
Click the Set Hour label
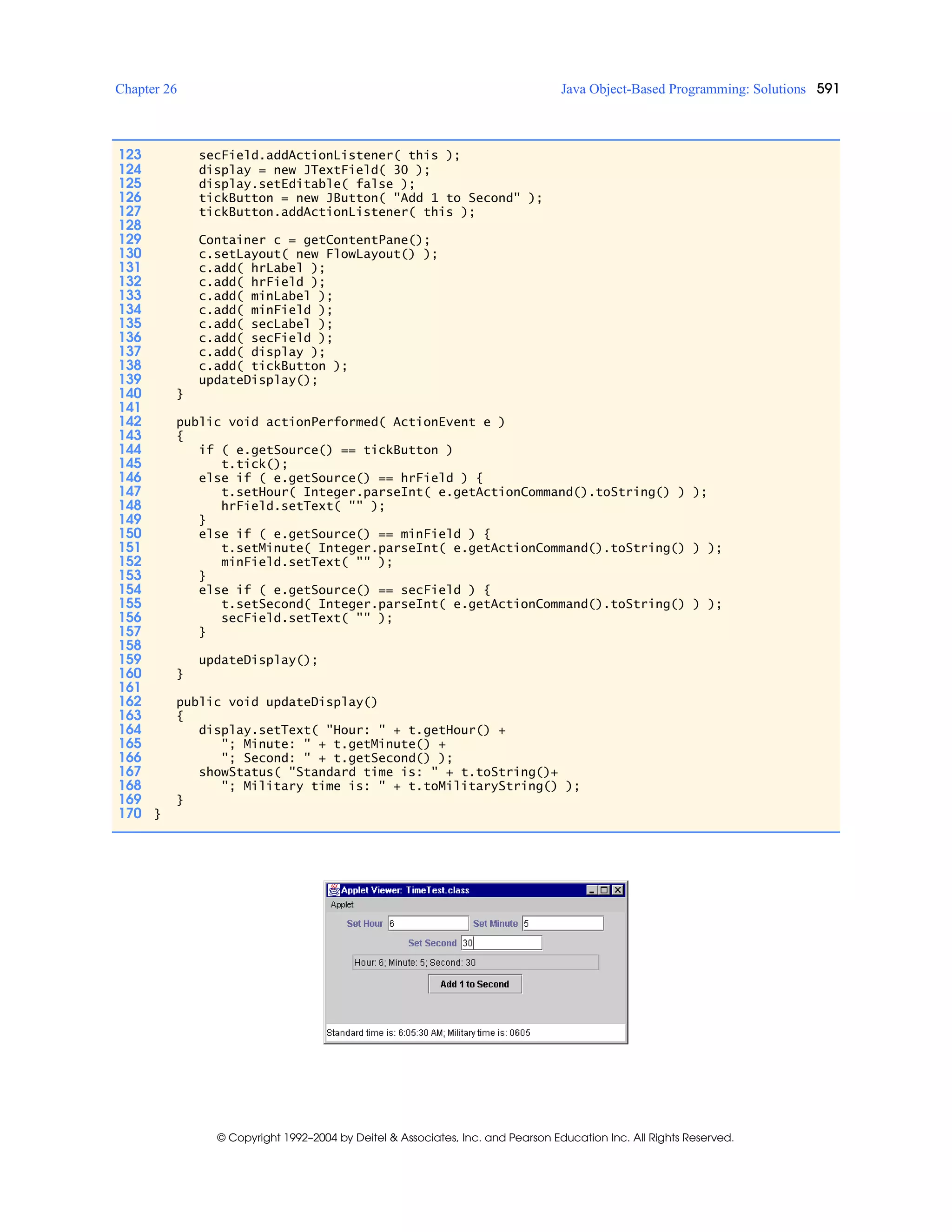365,923
